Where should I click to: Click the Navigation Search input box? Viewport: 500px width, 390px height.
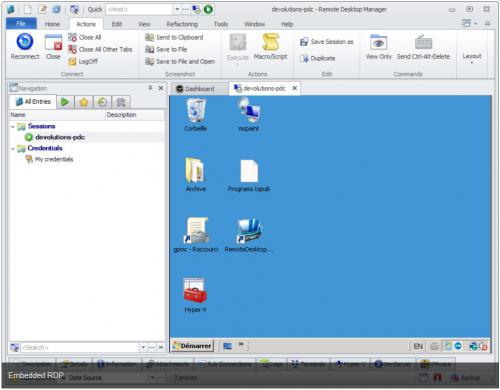click(x=80, y=348)
